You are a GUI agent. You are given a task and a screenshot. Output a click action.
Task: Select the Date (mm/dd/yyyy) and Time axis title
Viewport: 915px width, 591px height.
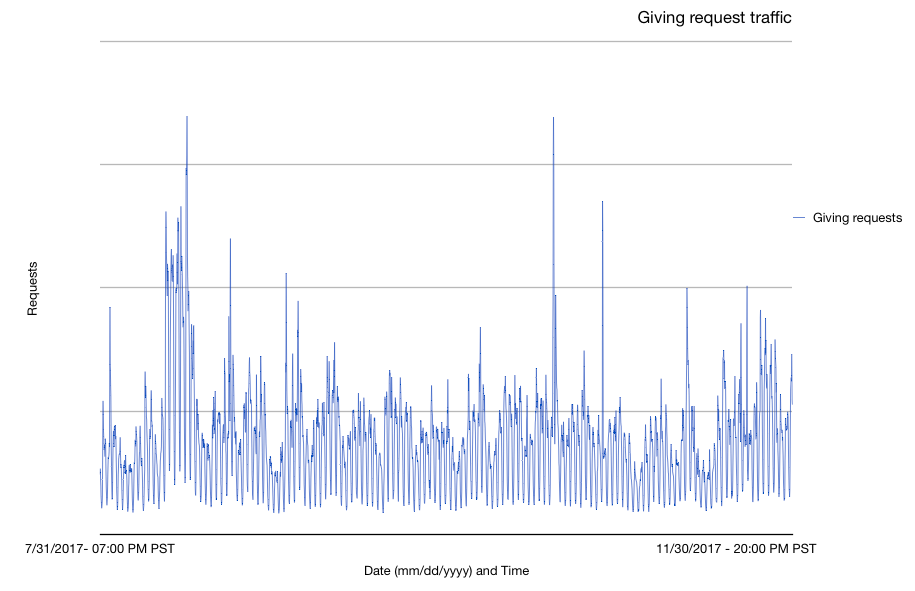tap(446, 571)
